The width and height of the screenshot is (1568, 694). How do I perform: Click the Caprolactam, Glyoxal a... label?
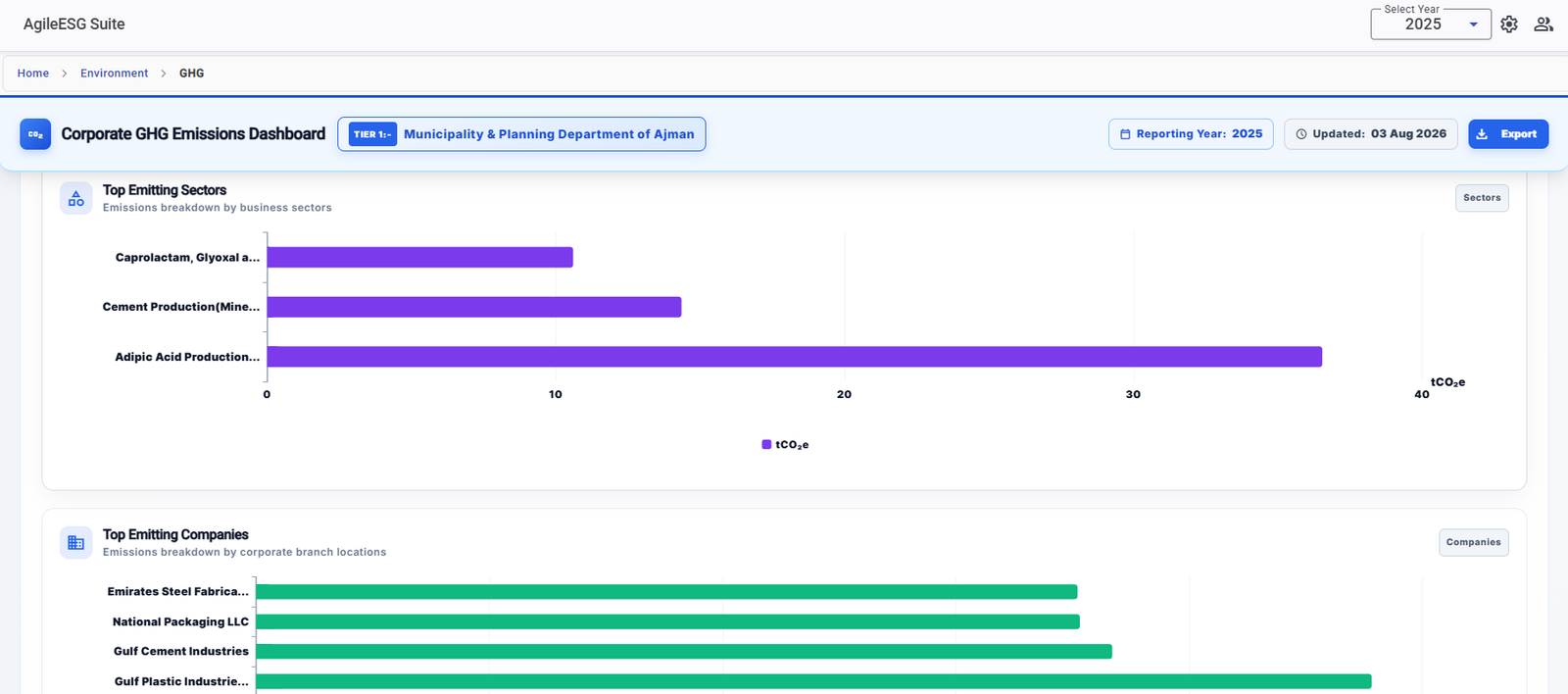click(187, 258)
